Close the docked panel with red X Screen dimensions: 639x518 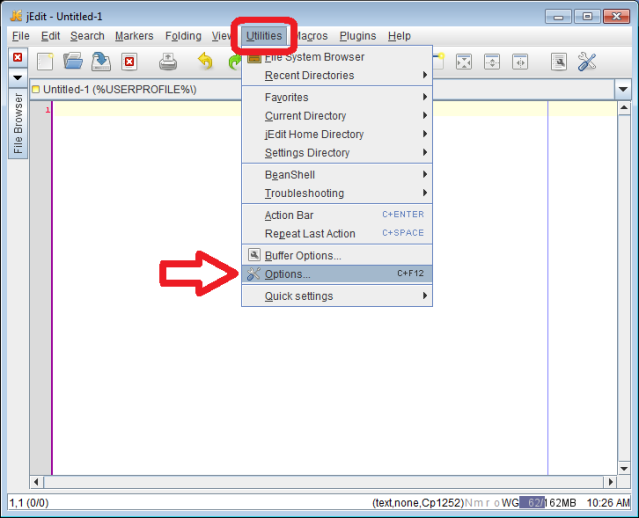pos(18,57)
